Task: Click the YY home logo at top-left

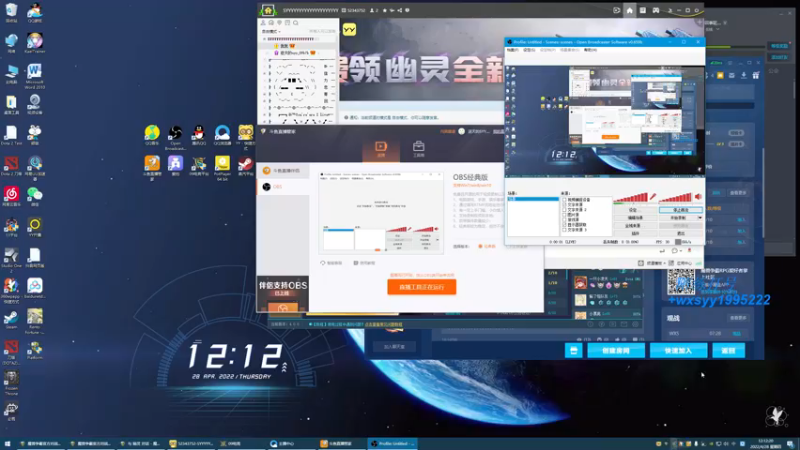Action: (x=268, y=10)
